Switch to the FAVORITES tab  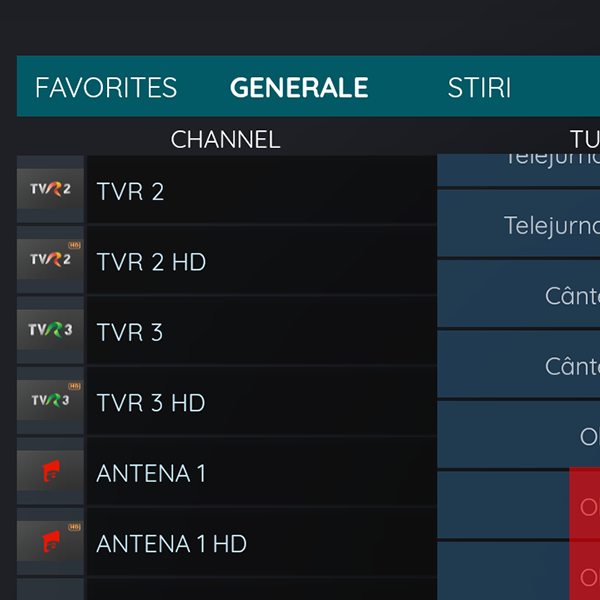pos(106,87)
